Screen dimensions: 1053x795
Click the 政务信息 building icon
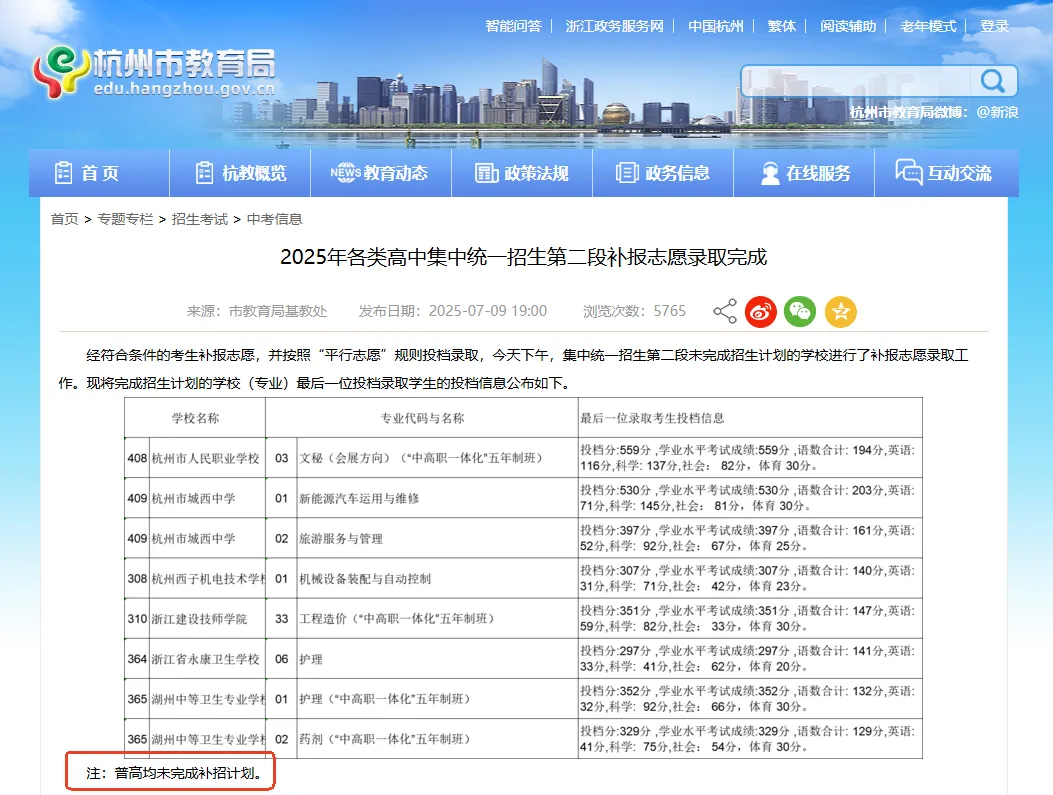(627, 172)
